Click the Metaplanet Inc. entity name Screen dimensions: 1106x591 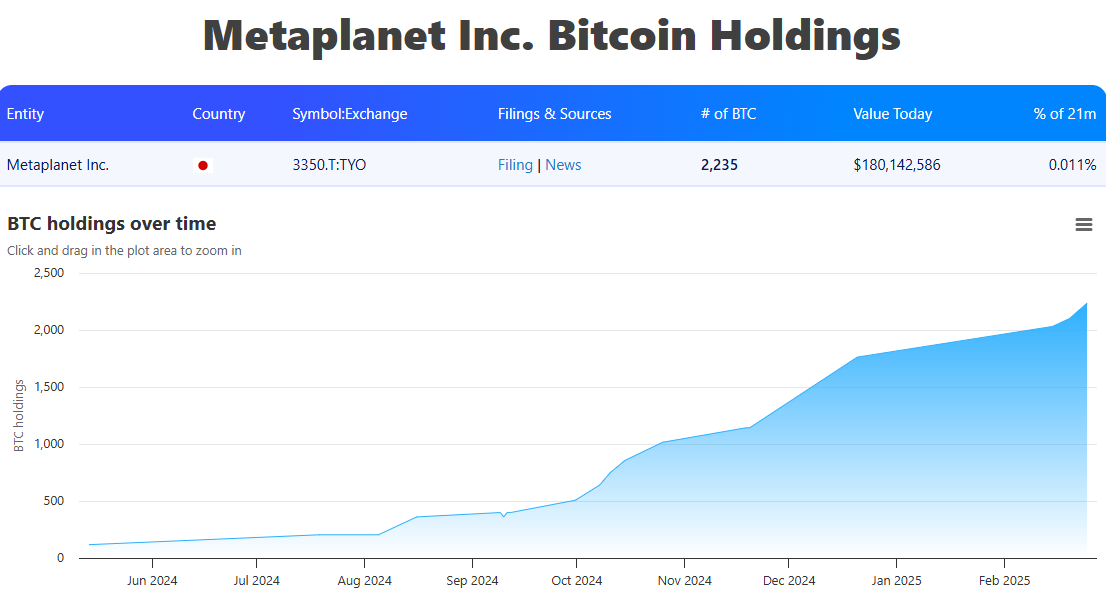click(58, 165)
